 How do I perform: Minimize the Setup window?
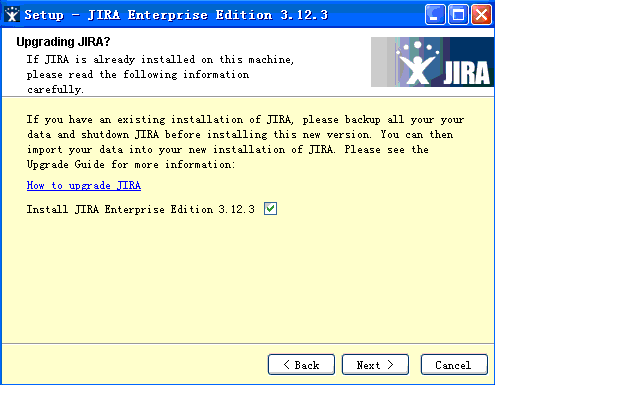[x=435, y=15]
